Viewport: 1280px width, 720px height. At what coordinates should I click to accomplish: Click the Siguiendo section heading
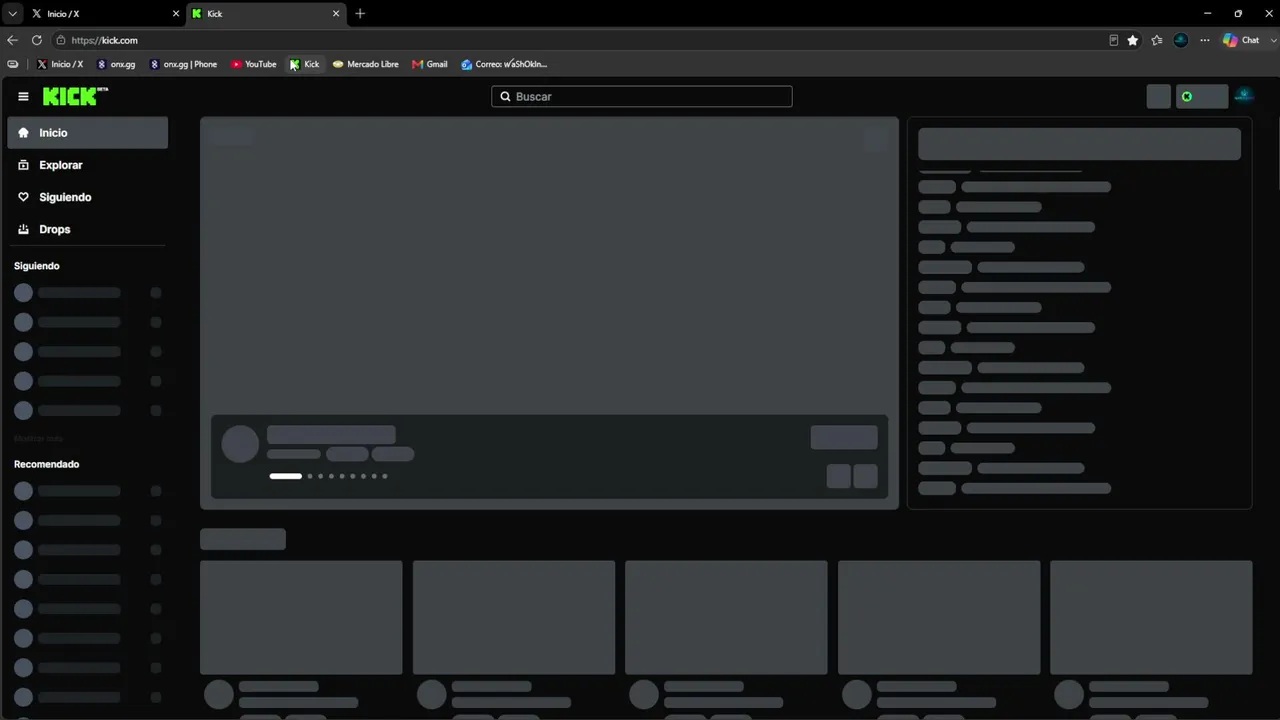click(37, 266)
